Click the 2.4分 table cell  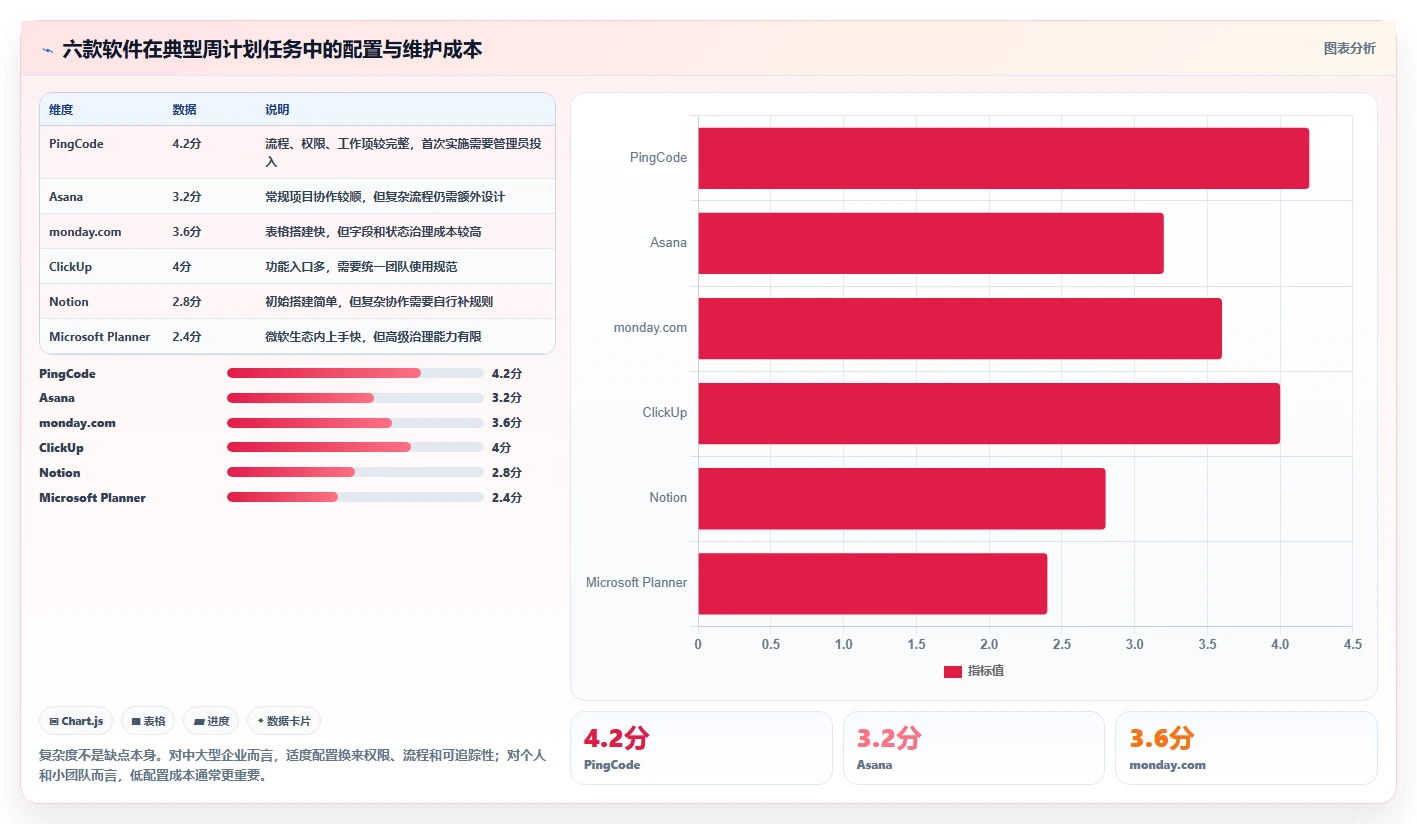tap(187, 337)
